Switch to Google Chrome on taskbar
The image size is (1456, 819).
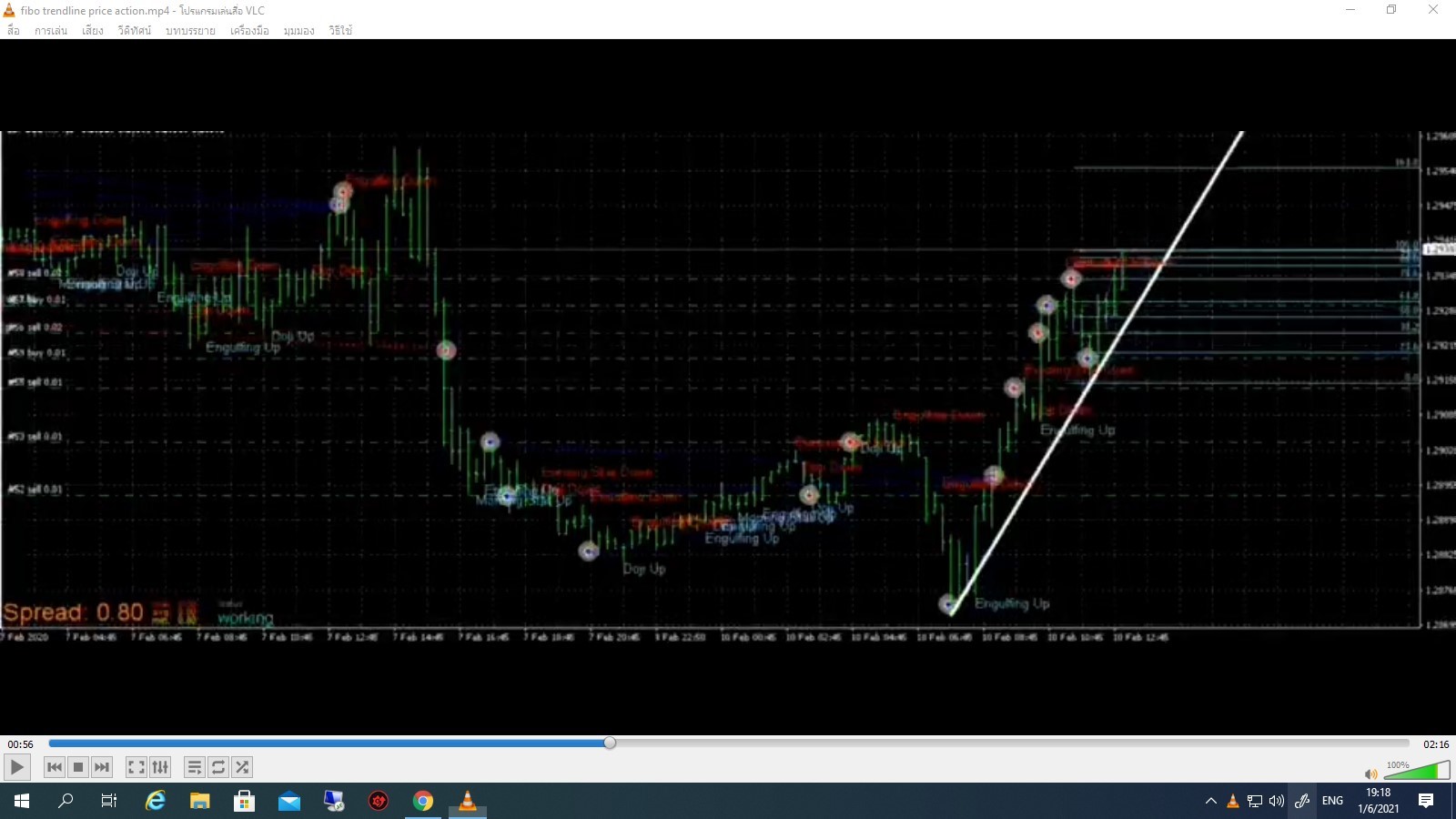click(x=422, y=801)
